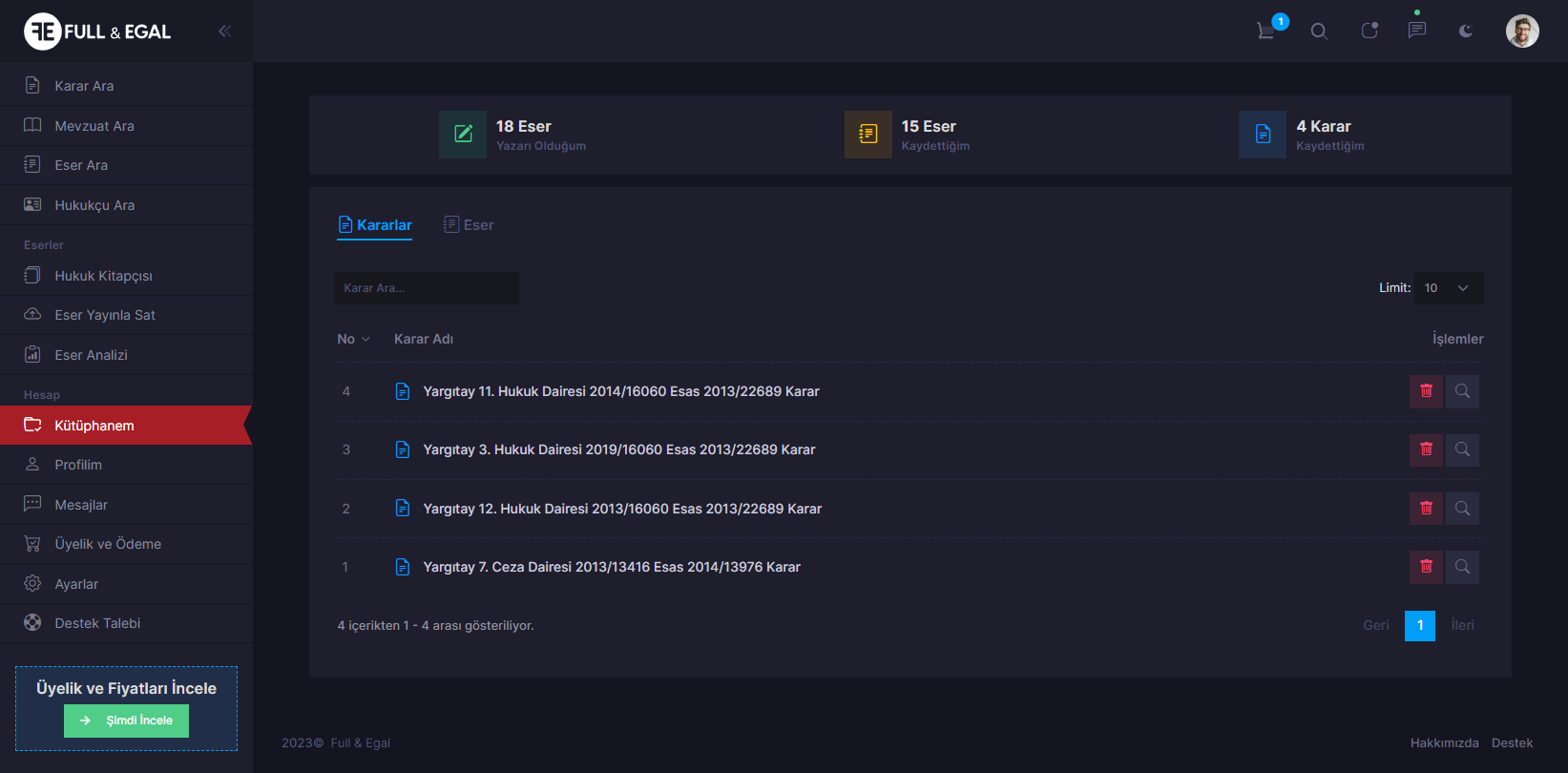Delete the Yargıtay 12. Hukuk Dairesi decision
The height and width of the screenshot is (773, 1568).
click(x=1426, y=509)
